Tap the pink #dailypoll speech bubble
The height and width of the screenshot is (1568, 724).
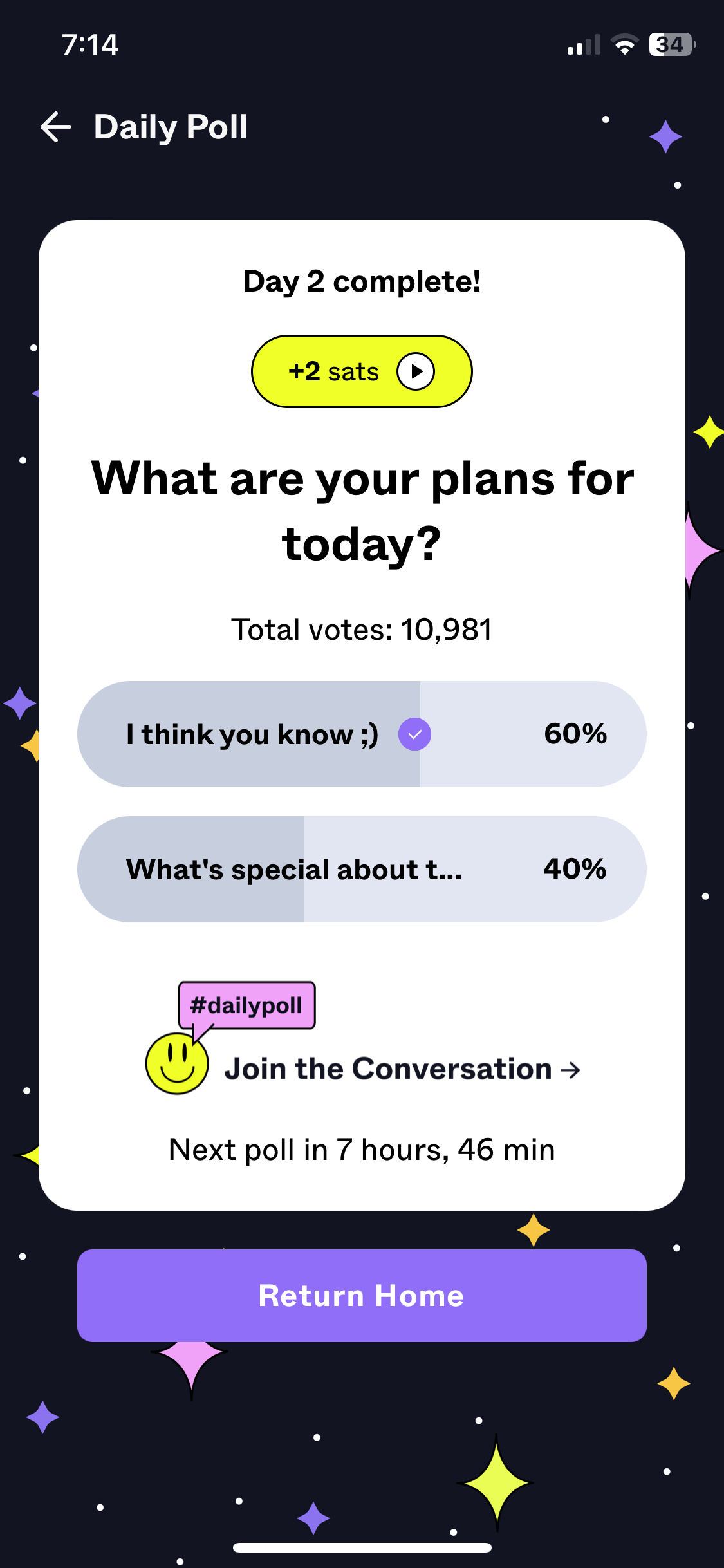tap(246, 1005)
